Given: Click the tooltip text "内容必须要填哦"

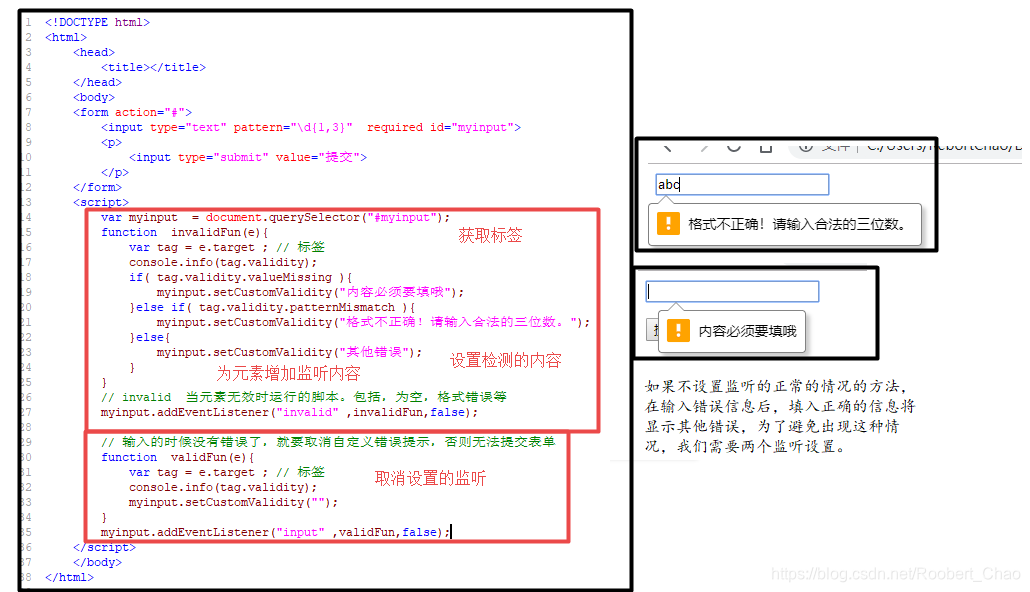Looking at the screenshot, I should point(748,331).
